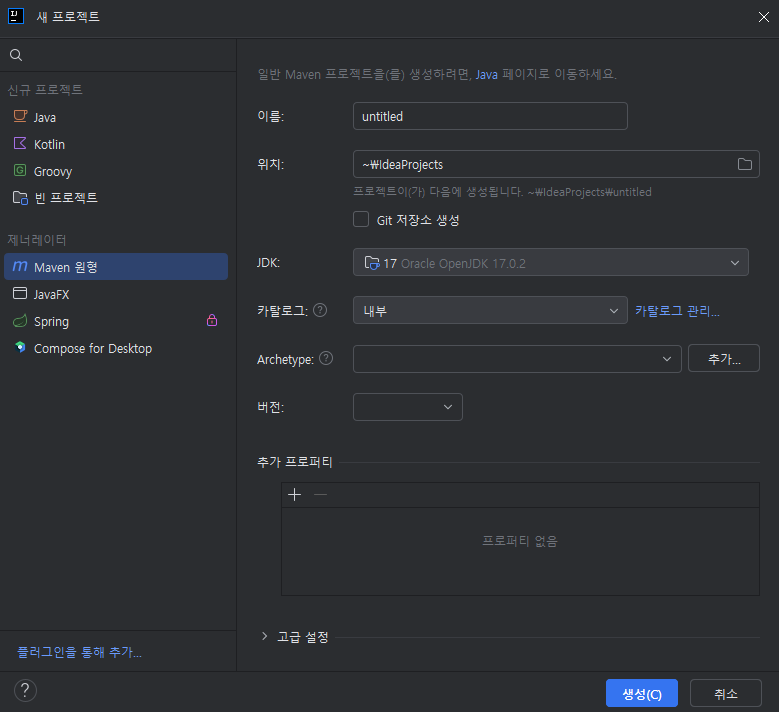
Task: Click the JDK folder icon in dropdown
Action: [x=372, y=262]
